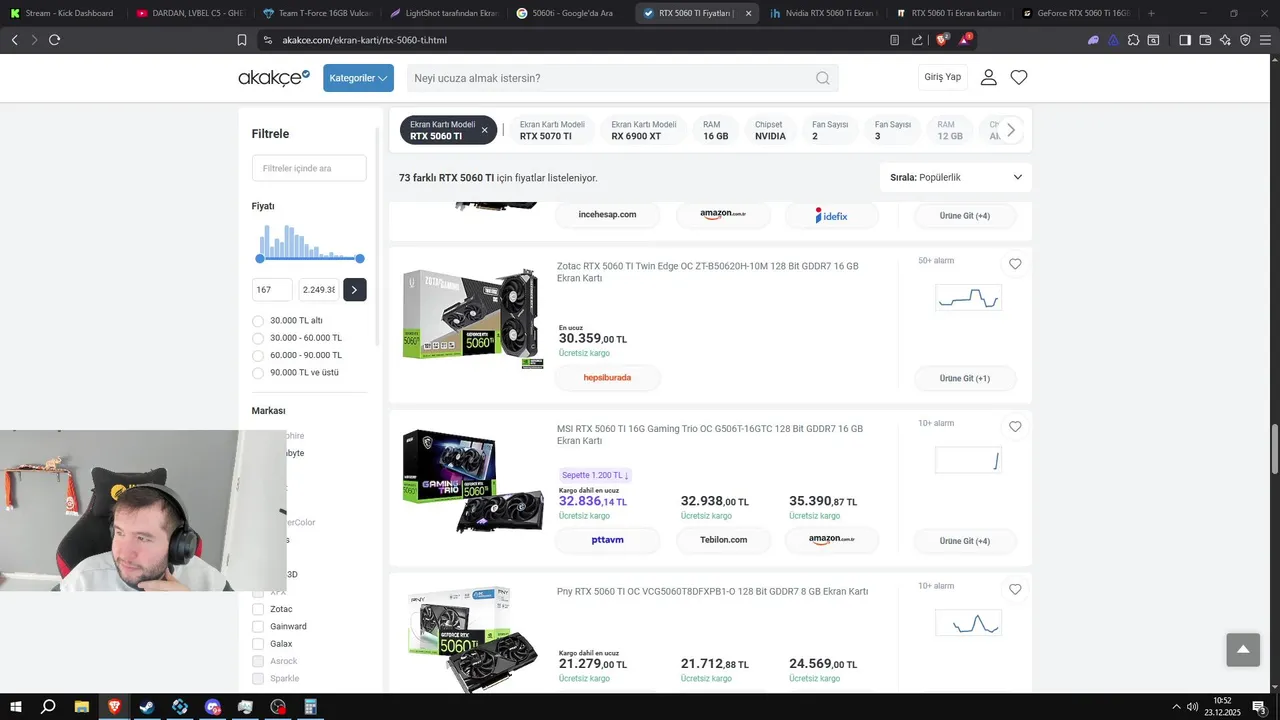
Task: Click the Giriş Yap login button
Action: [942, 77]
